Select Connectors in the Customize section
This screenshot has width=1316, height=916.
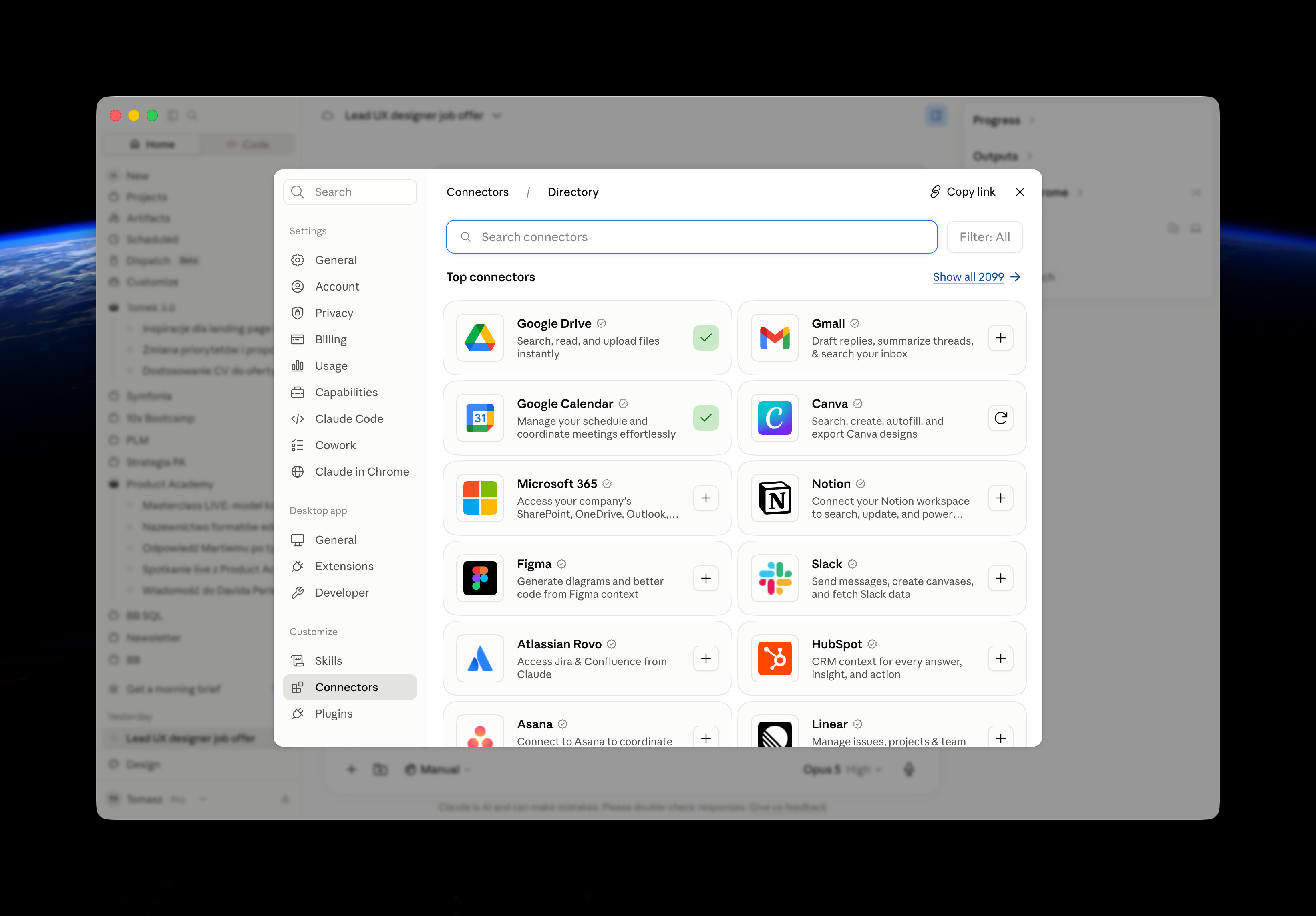click(x=350, y=687)
